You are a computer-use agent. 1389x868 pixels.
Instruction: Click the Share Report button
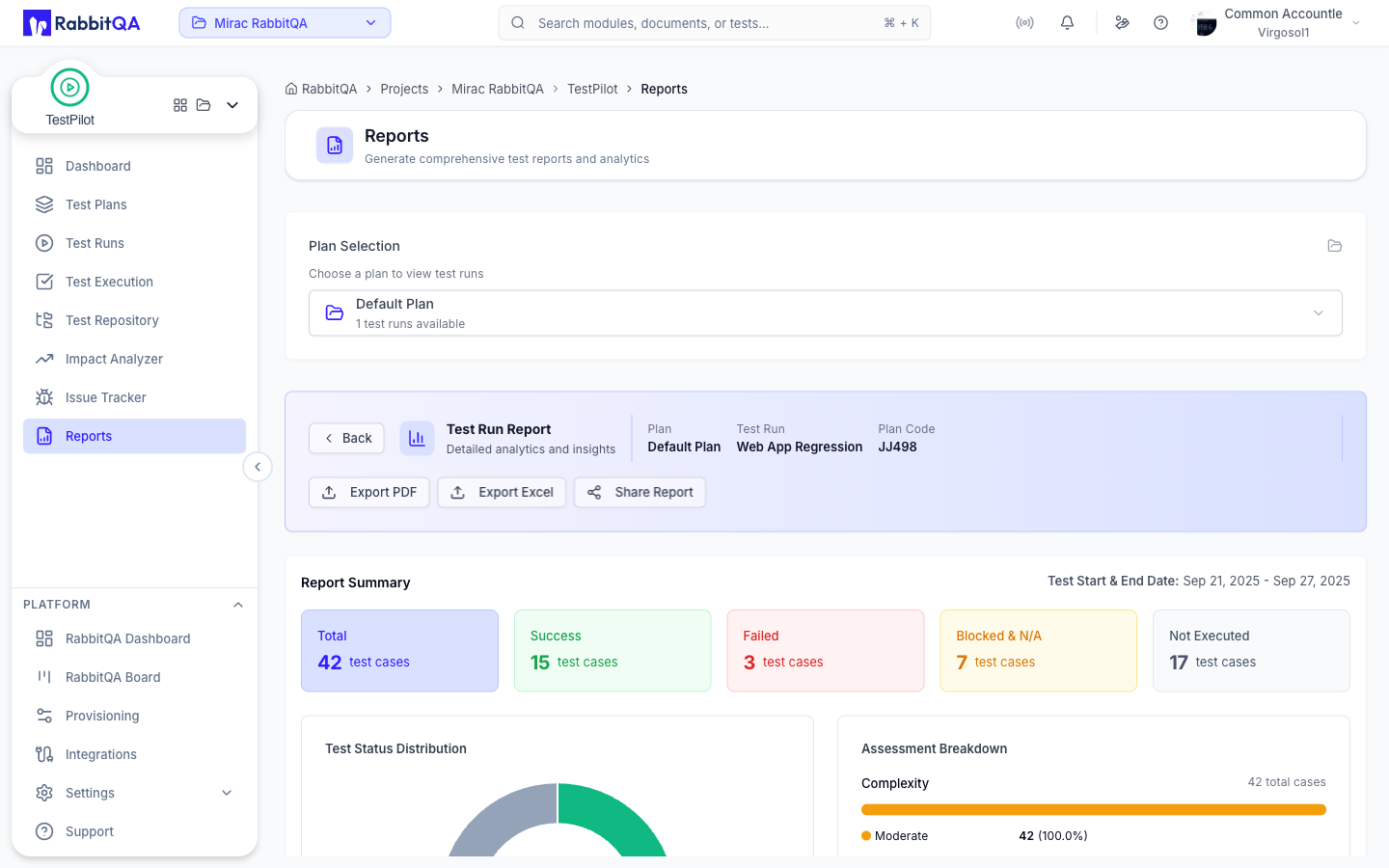(640, 492)
